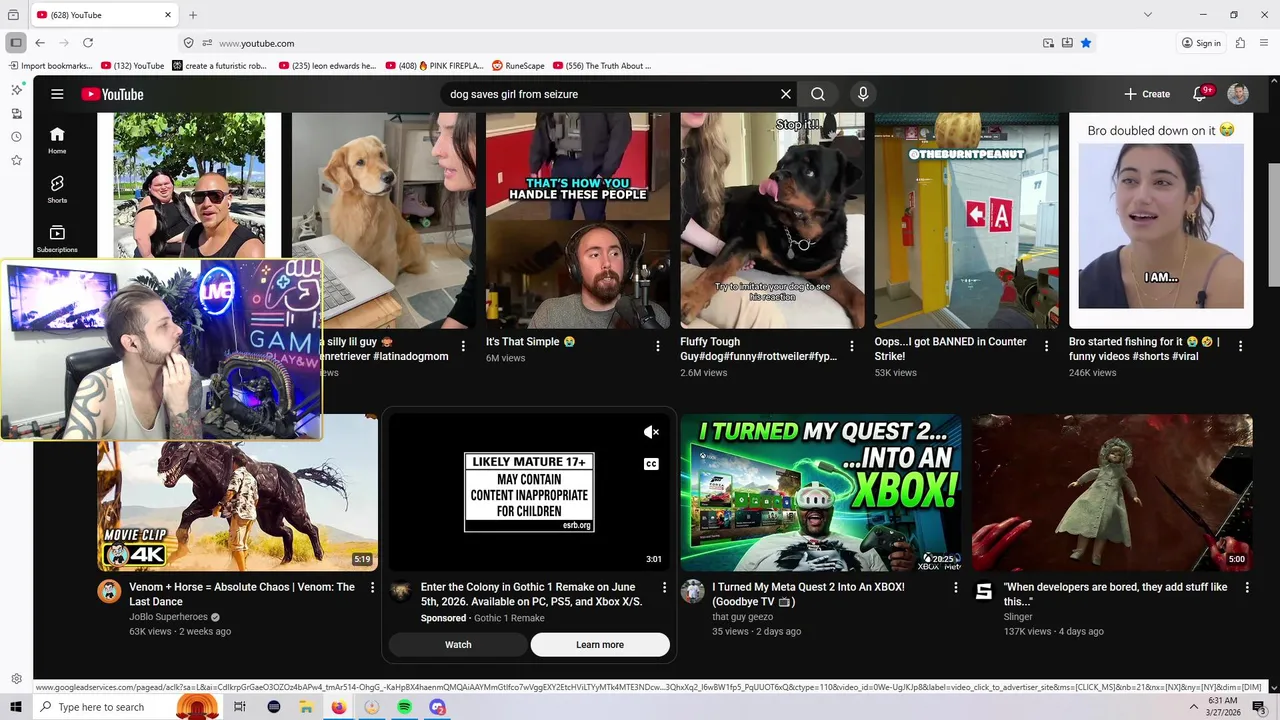Click inside the YouTube search field
This screenshot has width=1280, height=720.
click(610, 94)
